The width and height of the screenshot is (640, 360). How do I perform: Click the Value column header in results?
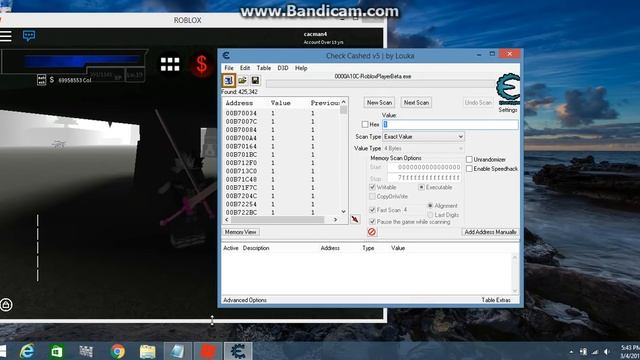pos(280,103)
